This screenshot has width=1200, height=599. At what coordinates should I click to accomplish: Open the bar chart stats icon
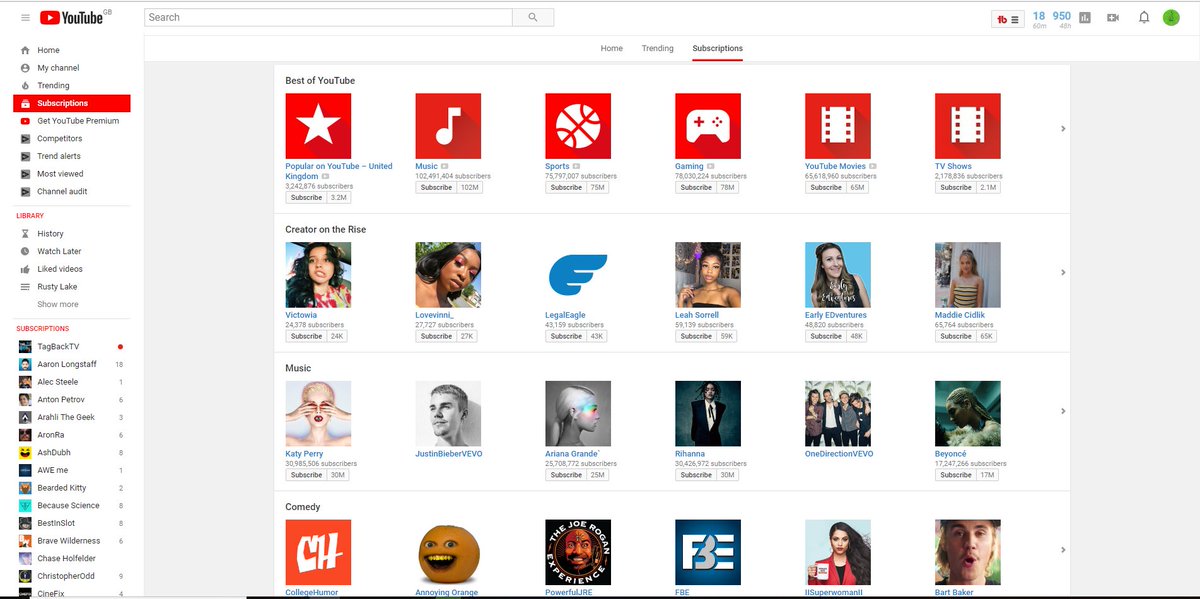coord(1085,18)
